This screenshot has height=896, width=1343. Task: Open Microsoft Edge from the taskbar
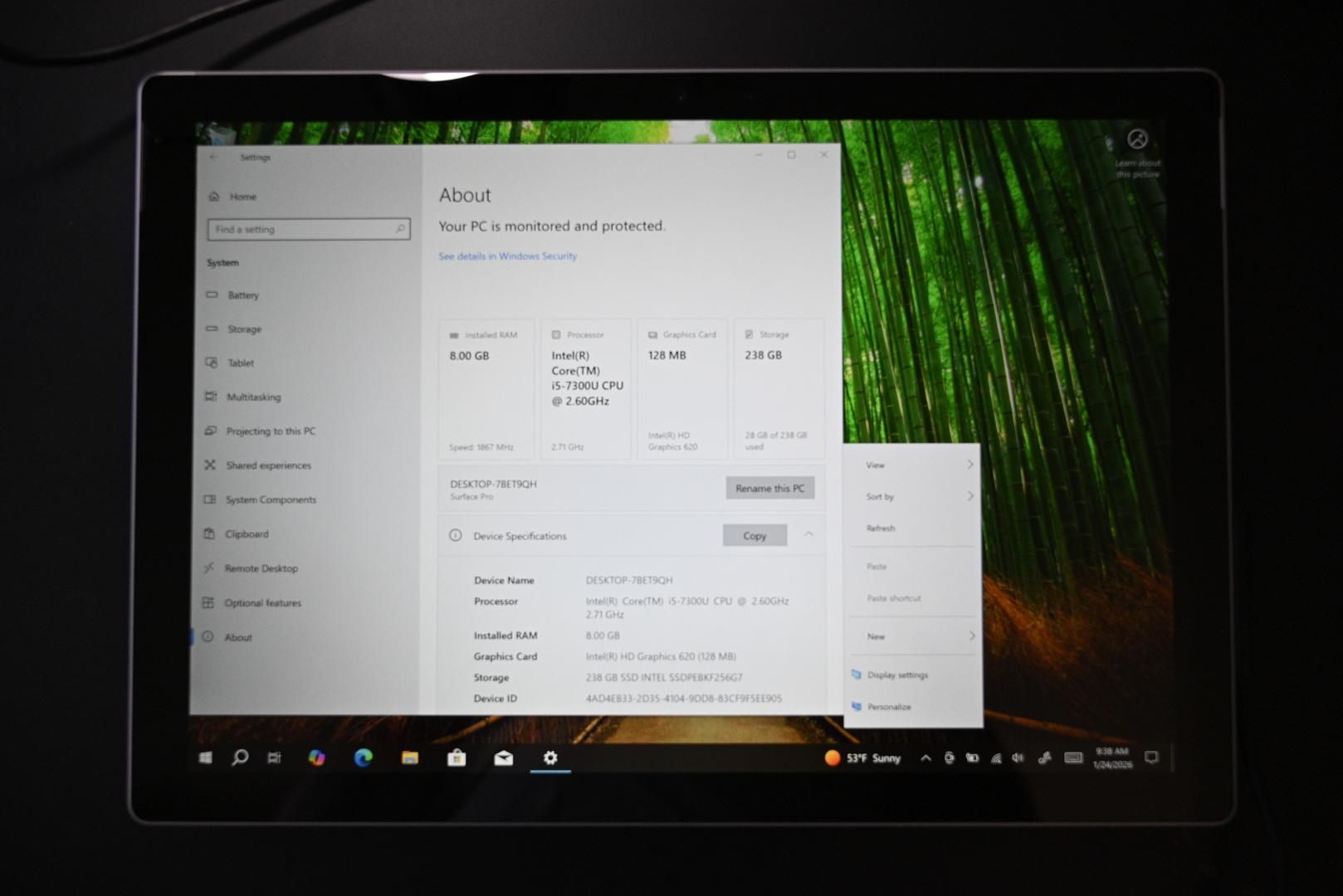click(363, 757)
